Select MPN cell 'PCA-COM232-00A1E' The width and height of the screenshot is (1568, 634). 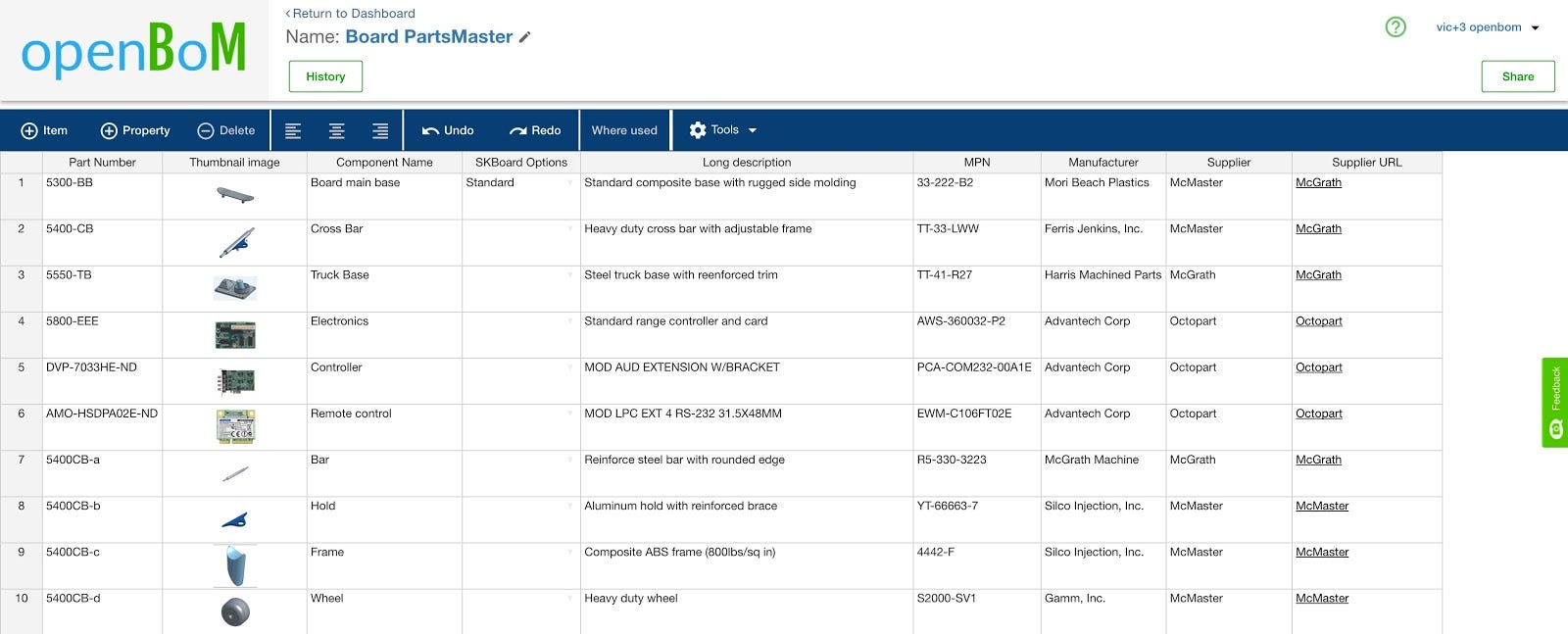coord(977,381)
